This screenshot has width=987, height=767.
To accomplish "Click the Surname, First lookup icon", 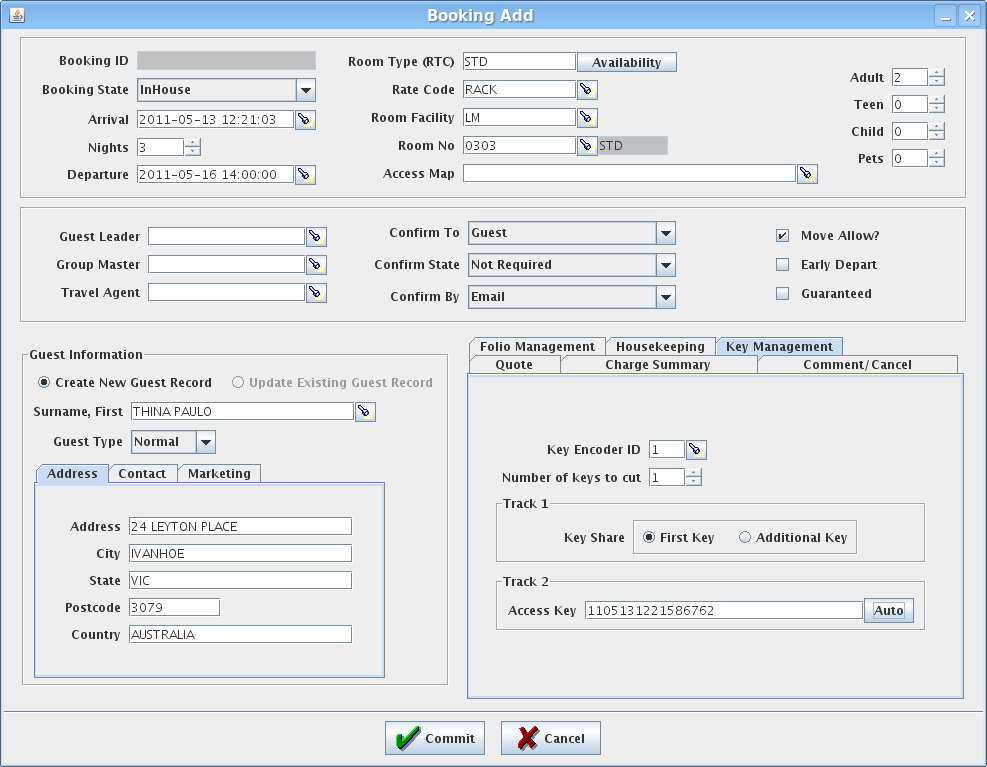I will point(365,412).
